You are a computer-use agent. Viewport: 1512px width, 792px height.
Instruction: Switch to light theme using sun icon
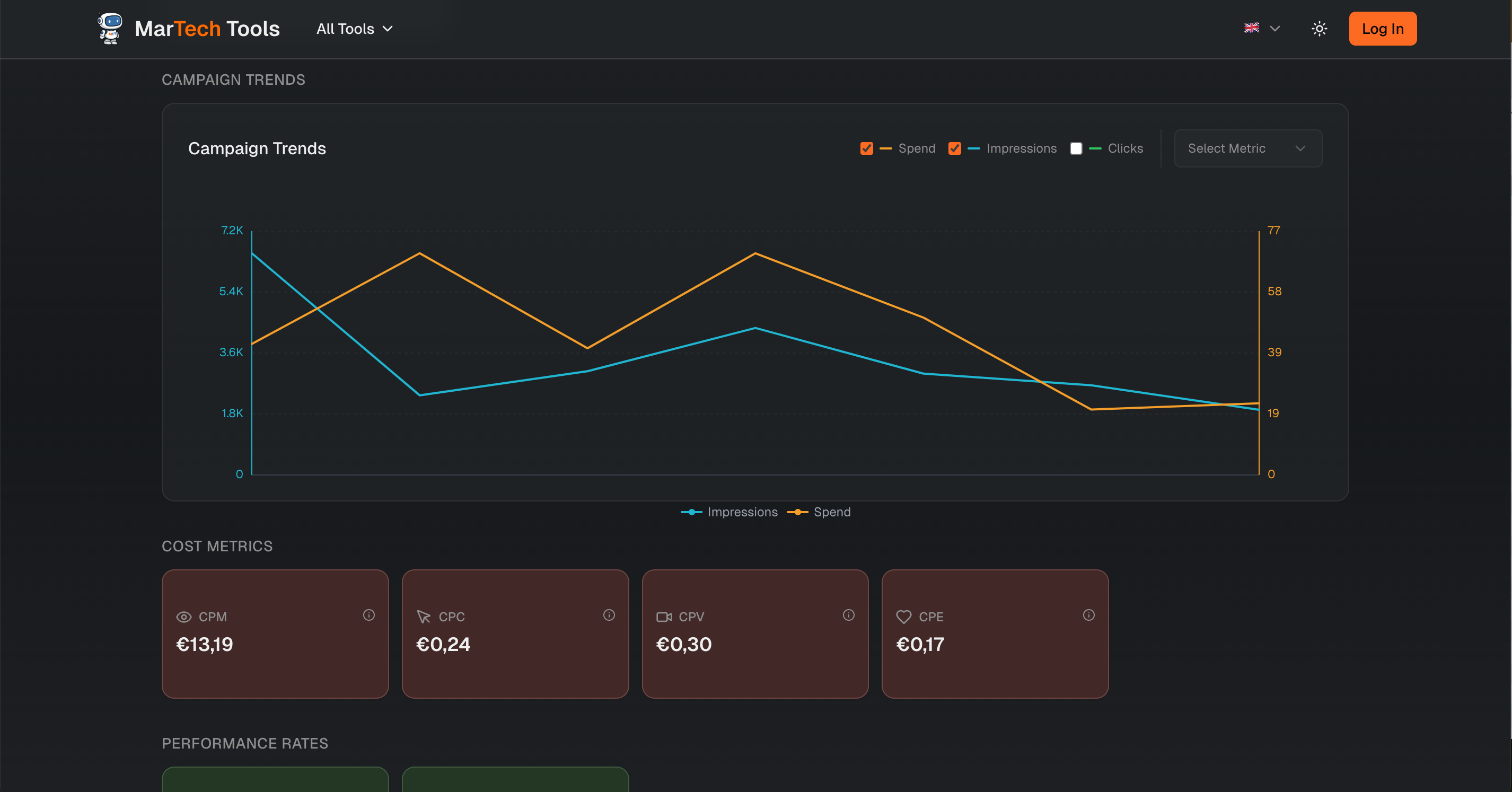click(x=1320, y=28)
